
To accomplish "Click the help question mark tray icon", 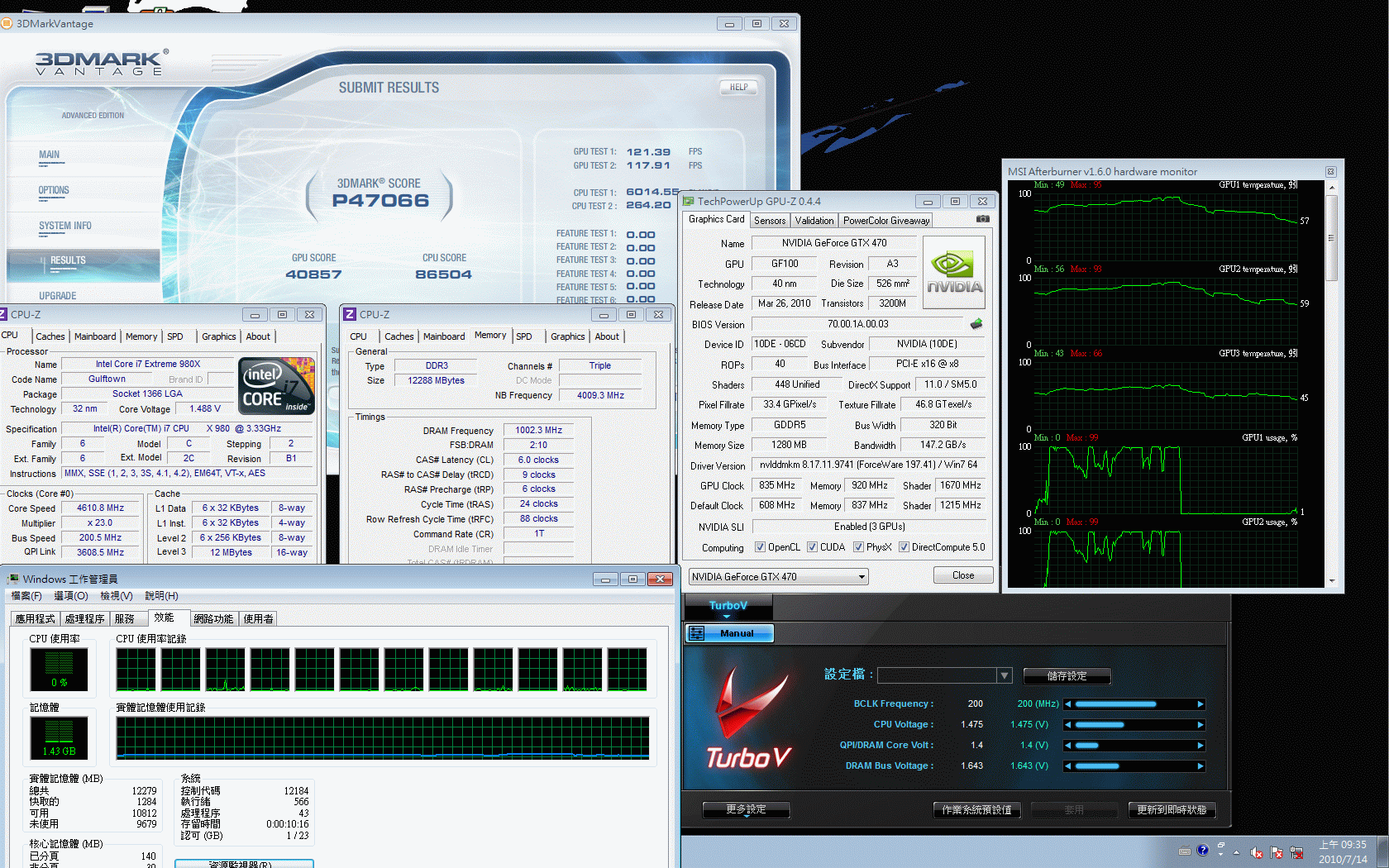I will point(1203,850).
